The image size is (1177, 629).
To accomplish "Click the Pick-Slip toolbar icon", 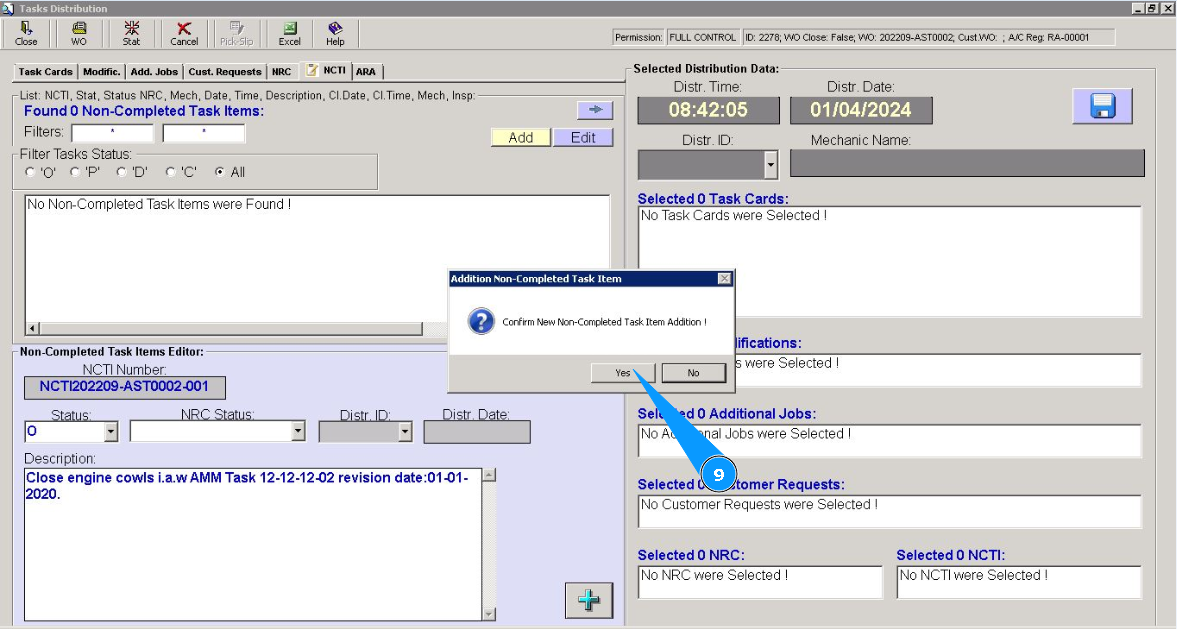I will [x=236, y=34].
